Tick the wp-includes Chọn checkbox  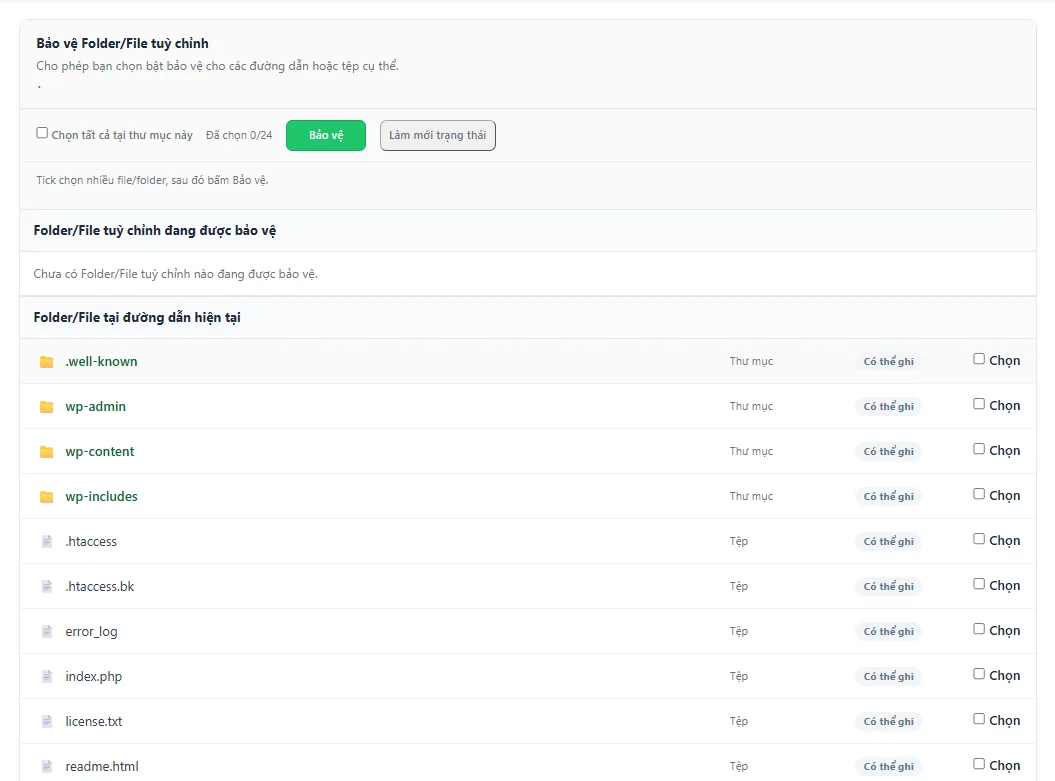[x=979, y=494]
